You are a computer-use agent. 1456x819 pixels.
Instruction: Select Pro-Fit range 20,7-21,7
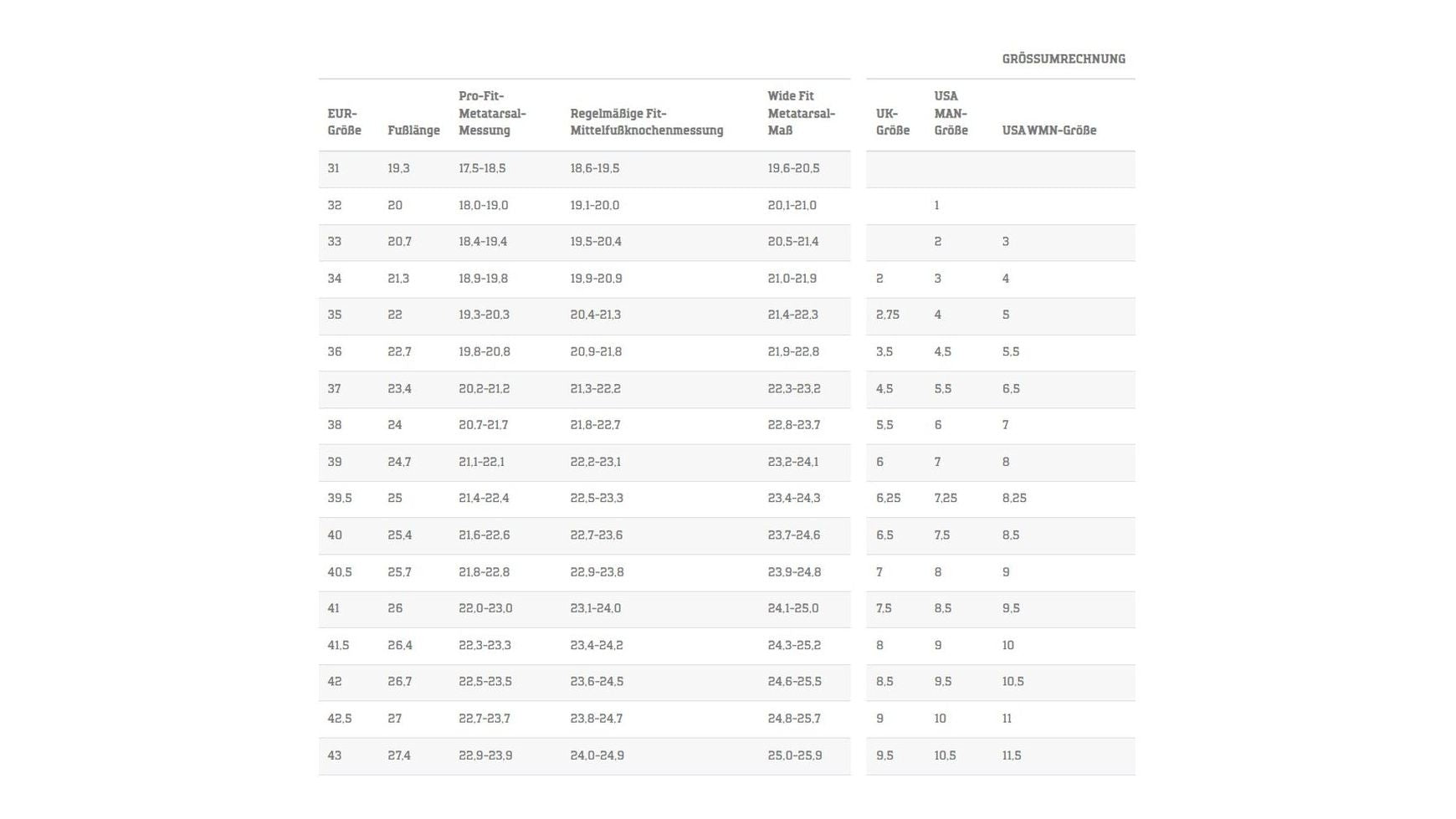coord(484,425)
